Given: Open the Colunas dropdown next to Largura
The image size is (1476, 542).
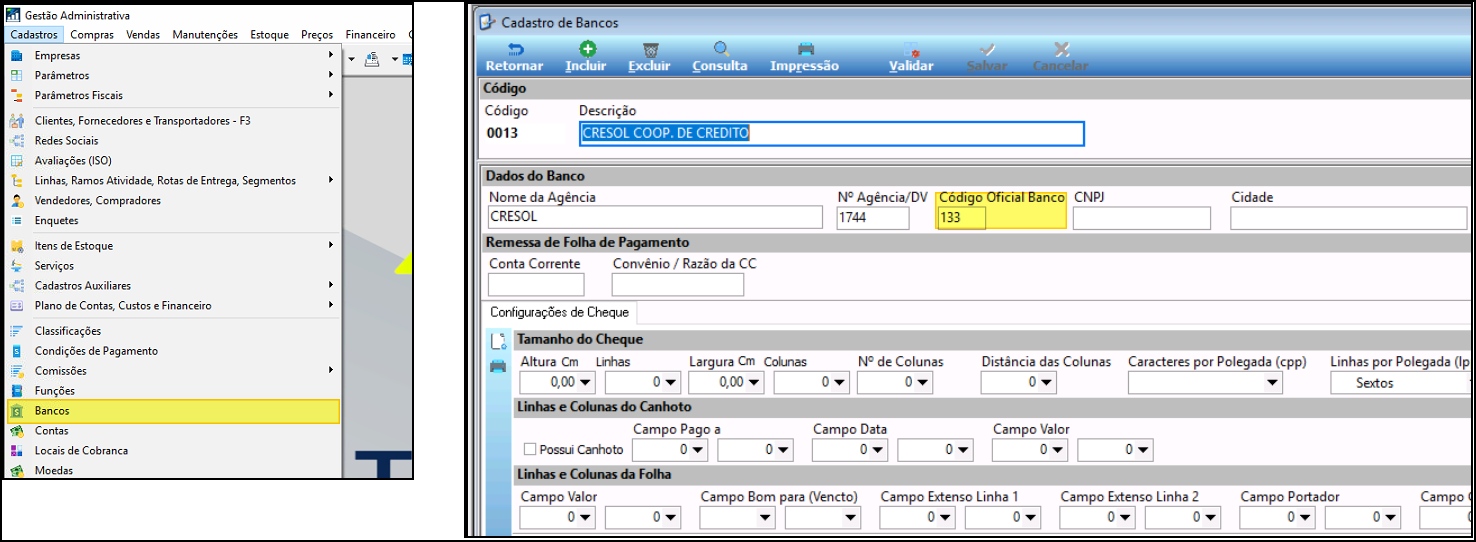Looking at the screenshot, I should pyautogui.click(x=841, y=383).
